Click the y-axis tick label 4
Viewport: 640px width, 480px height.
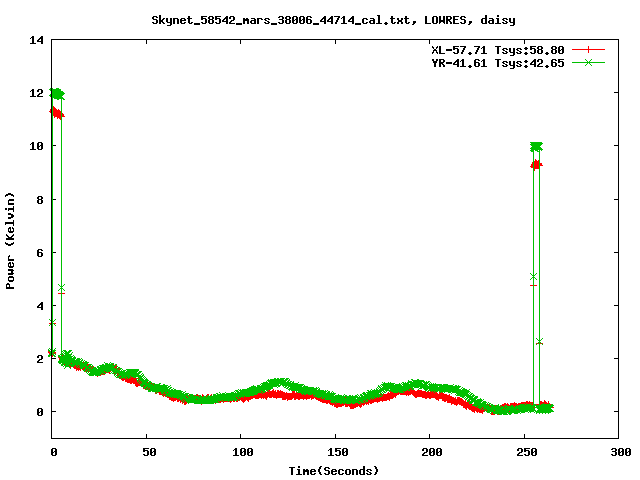pyautogui.click(x=40, y=306)
